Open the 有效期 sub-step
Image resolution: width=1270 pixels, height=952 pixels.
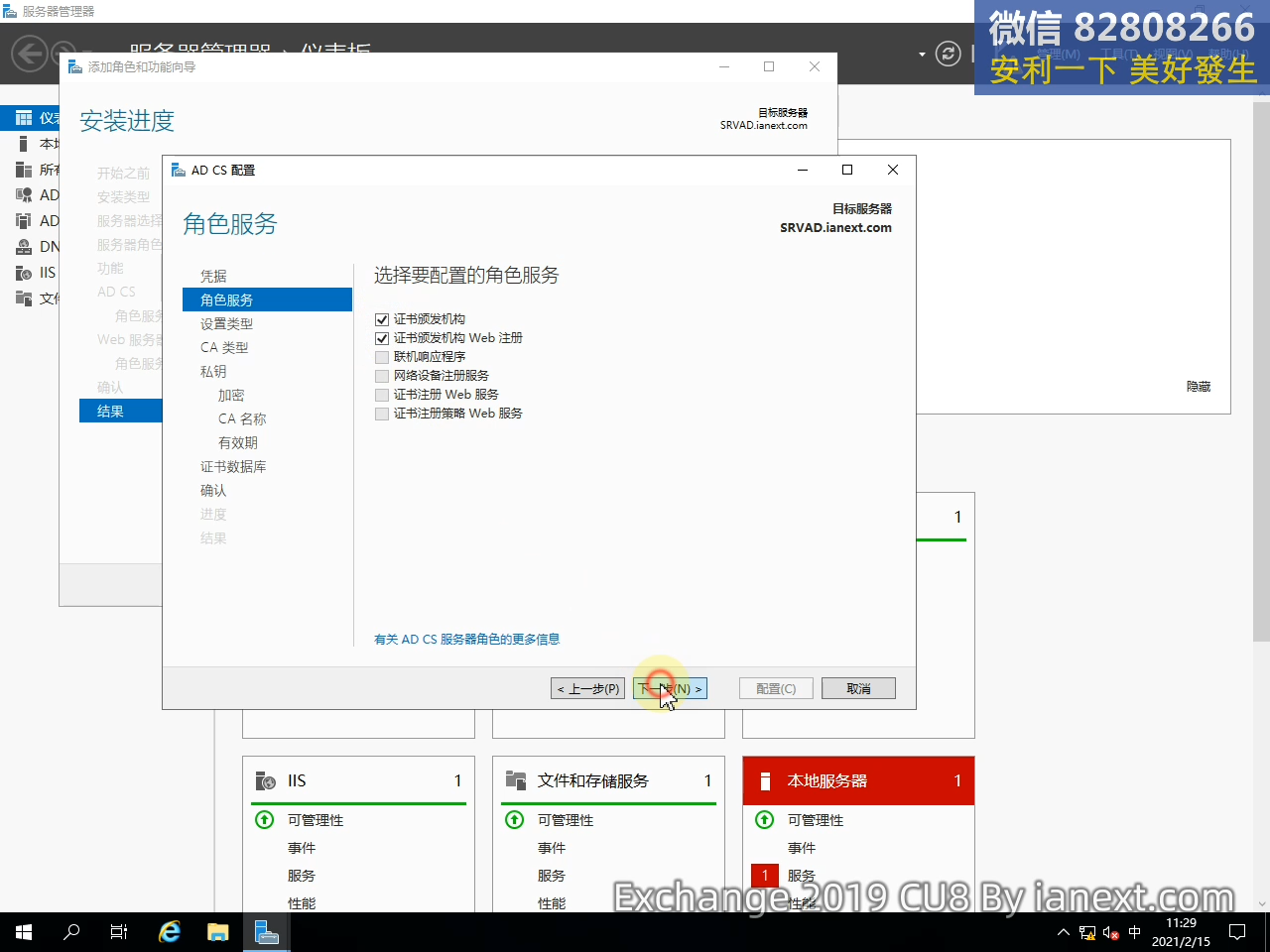(x=238, y=442)
